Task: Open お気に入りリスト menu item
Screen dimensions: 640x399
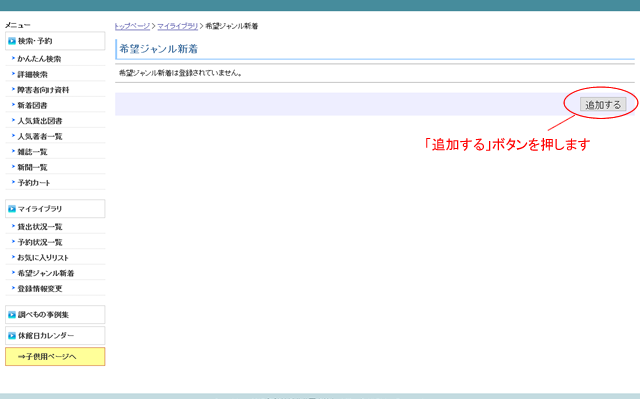Action: [43, 257]
